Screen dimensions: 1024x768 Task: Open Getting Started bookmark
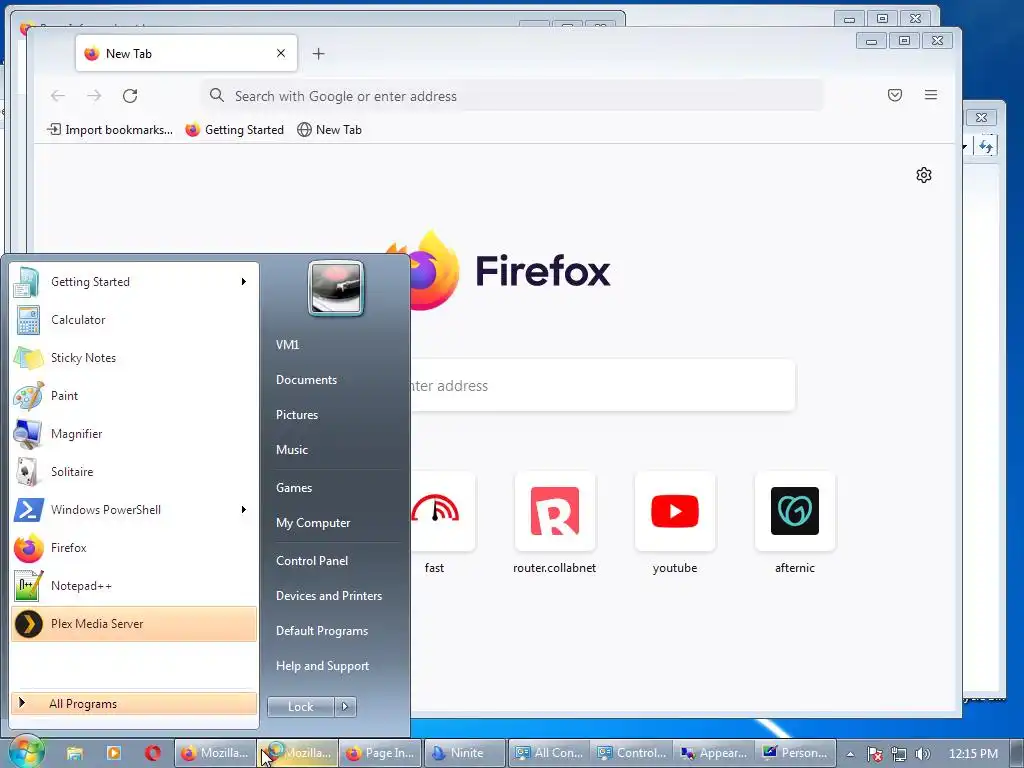click(x=234, y=130)
